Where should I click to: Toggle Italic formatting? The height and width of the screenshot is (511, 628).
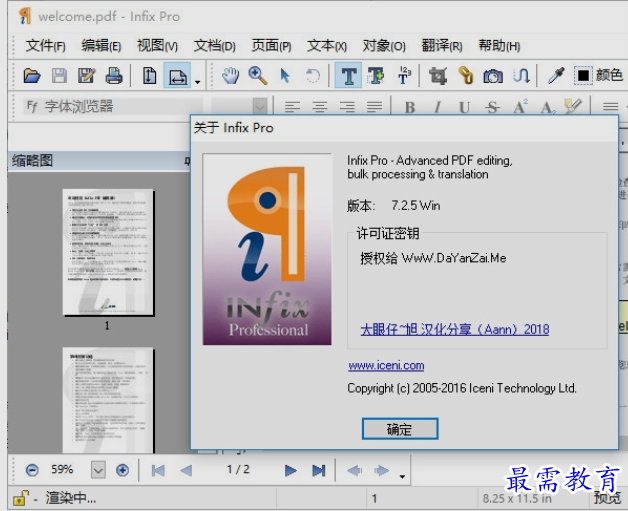pos(437,107)
